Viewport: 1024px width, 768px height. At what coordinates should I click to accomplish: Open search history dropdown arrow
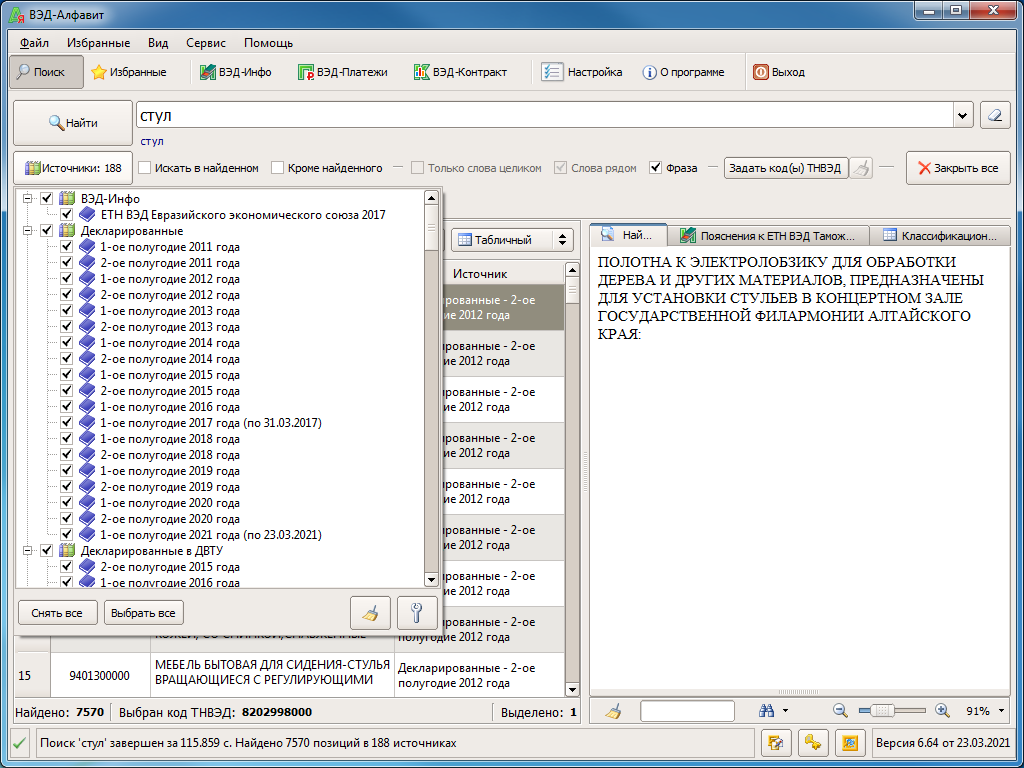click(x=963, y=115)
